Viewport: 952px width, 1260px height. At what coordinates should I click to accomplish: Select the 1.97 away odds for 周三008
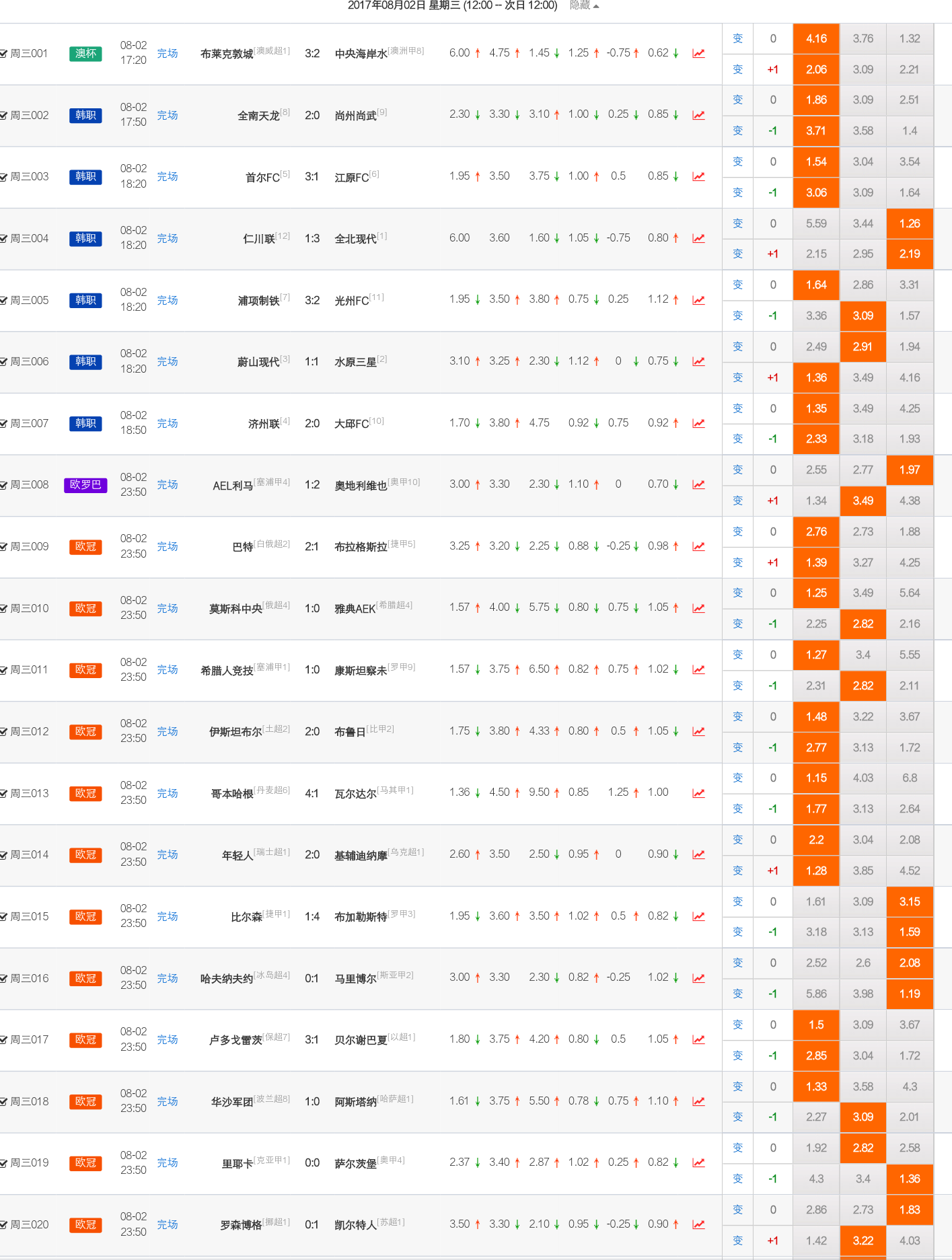[910, 470]
